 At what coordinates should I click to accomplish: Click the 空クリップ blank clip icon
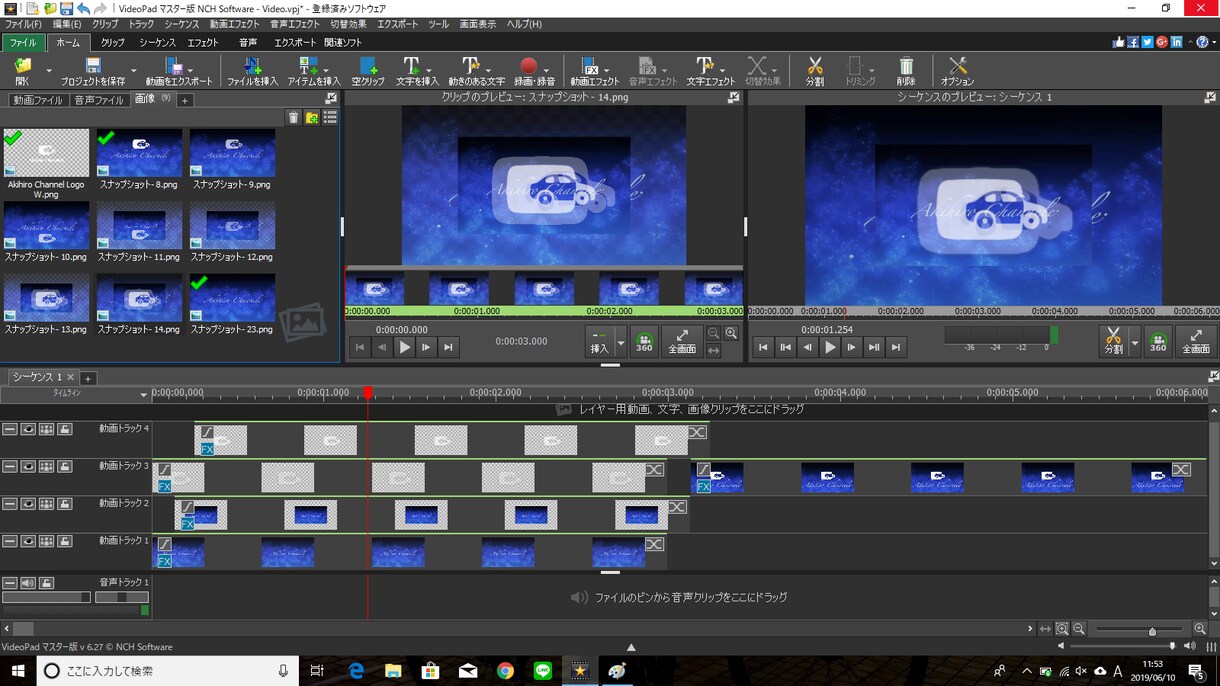click(x=368, y=71)
